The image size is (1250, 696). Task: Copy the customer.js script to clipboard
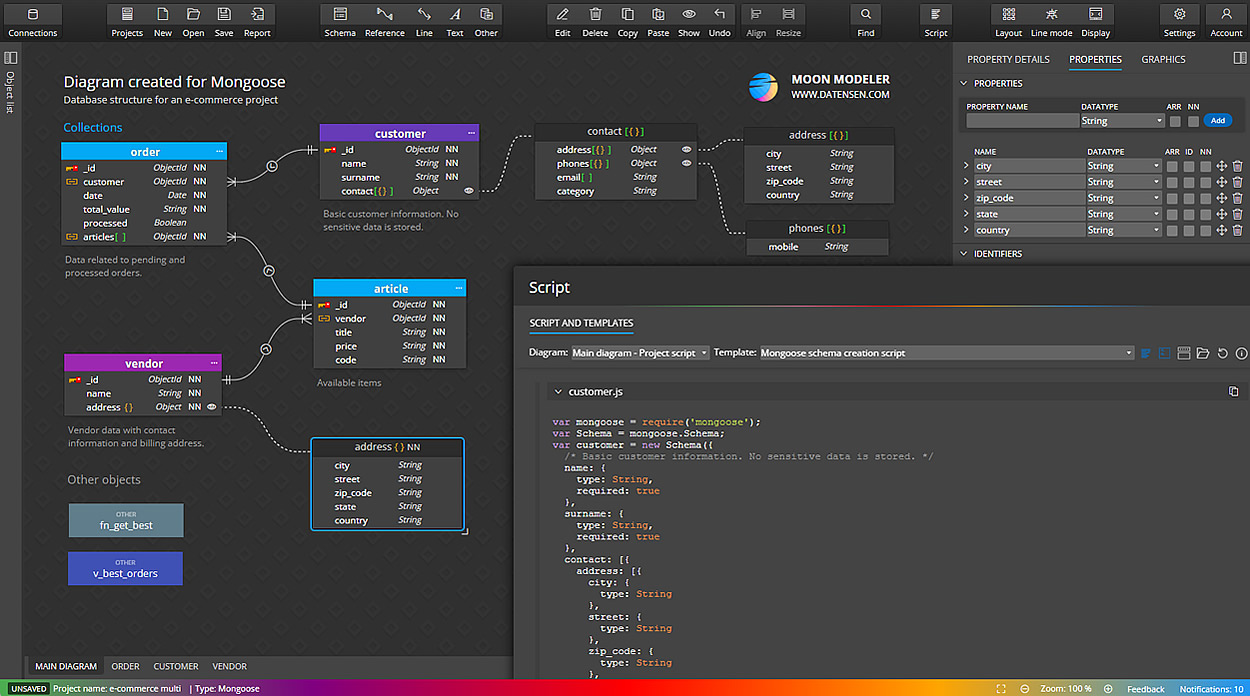[x=1233, y=391]
